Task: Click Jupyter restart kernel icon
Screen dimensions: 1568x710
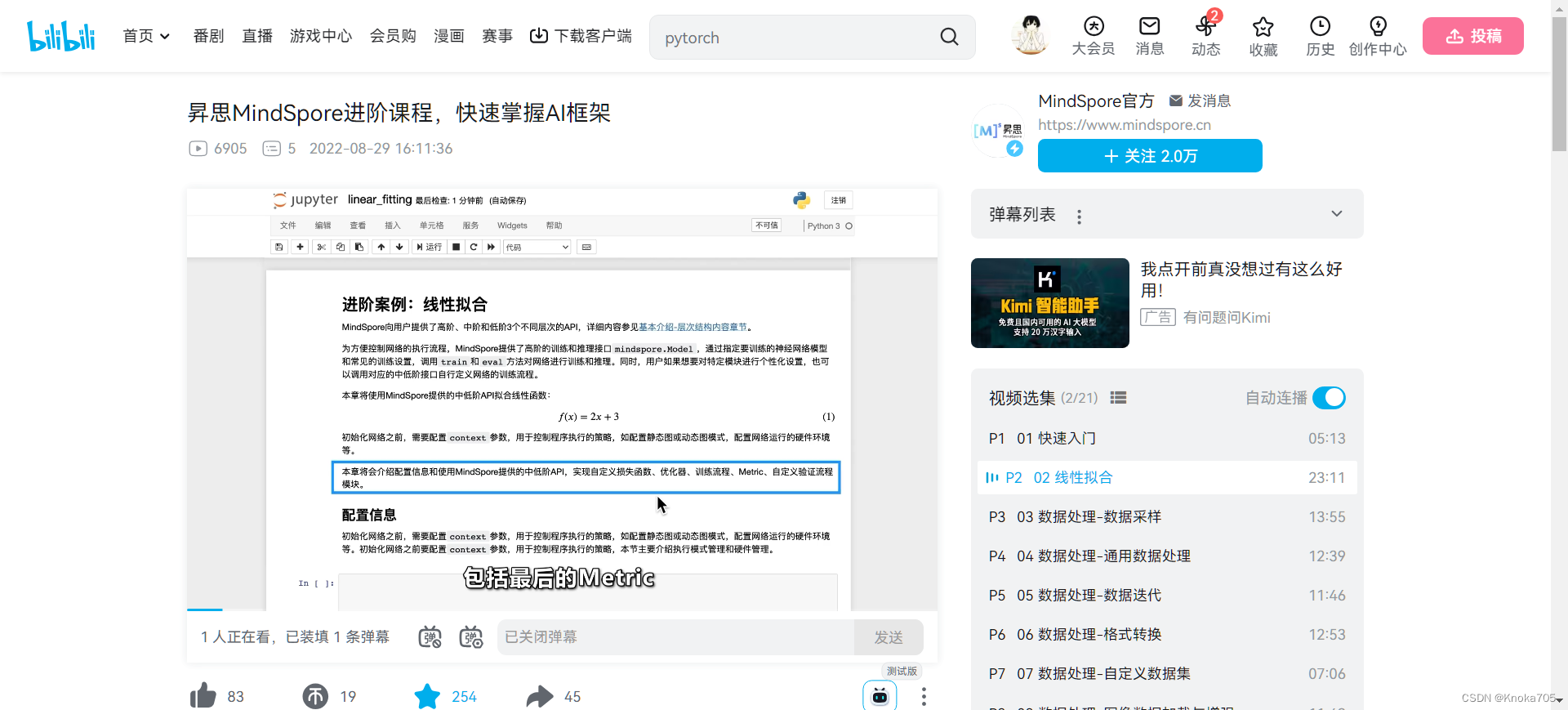Action: [474, 247]
